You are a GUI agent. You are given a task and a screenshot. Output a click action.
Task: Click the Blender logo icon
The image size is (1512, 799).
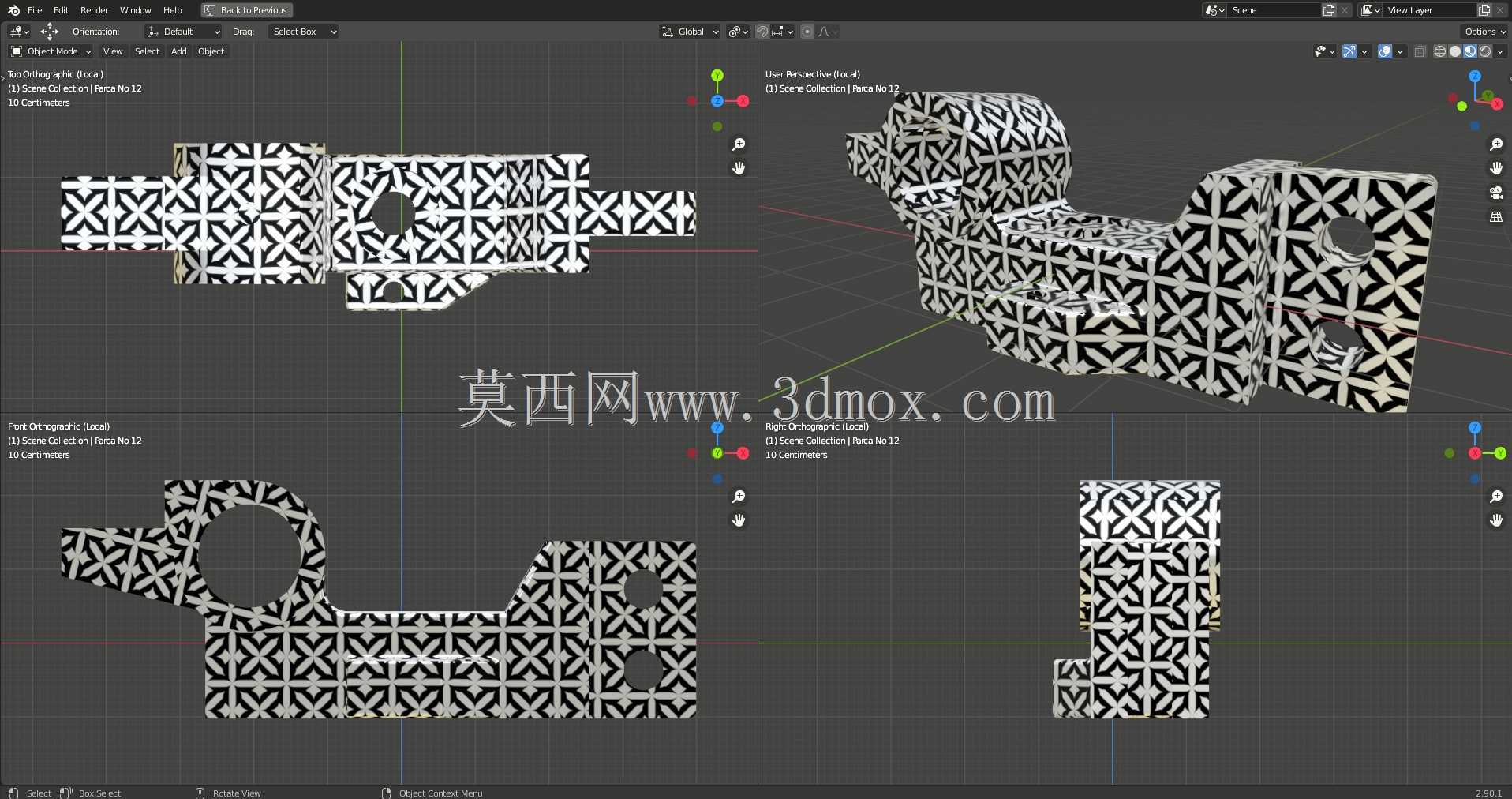(x=13, y=10)
